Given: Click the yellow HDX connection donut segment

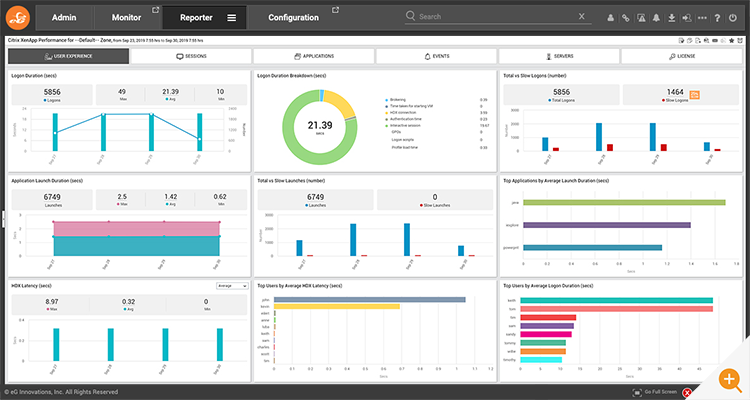Looking at the screenshot, I should coord(341,102).
